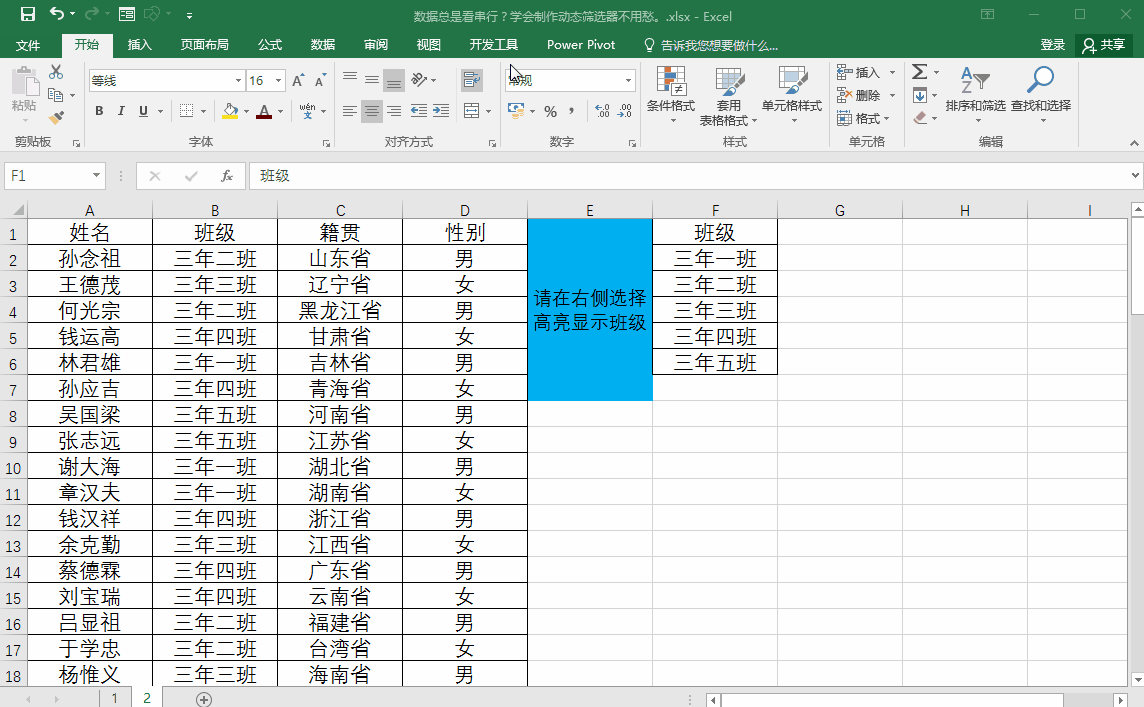The height and width of the screenshot is (707, 1144).
Task: Open the number format 常规 dropdown
Action: pos(628,80)
